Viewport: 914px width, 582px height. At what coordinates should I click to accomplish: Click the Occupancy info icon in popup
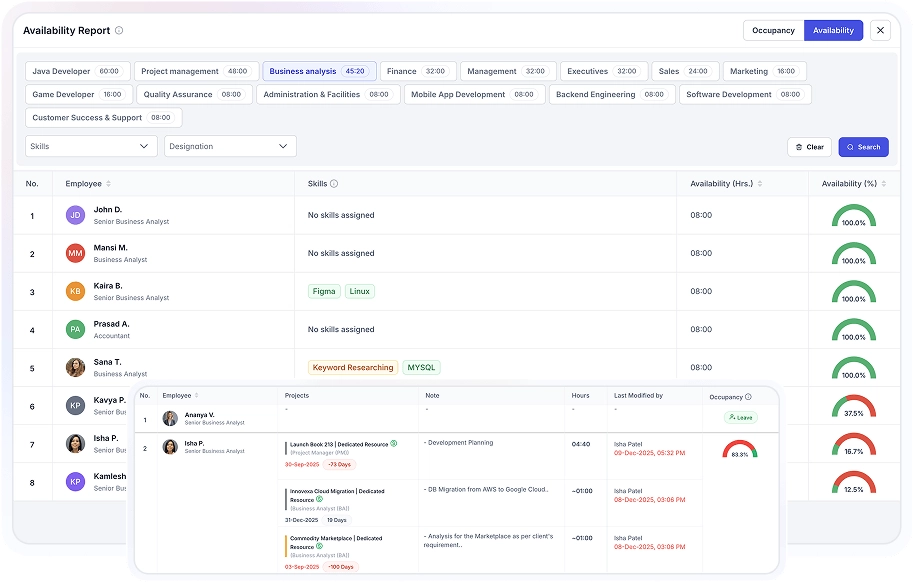point(748,397)
